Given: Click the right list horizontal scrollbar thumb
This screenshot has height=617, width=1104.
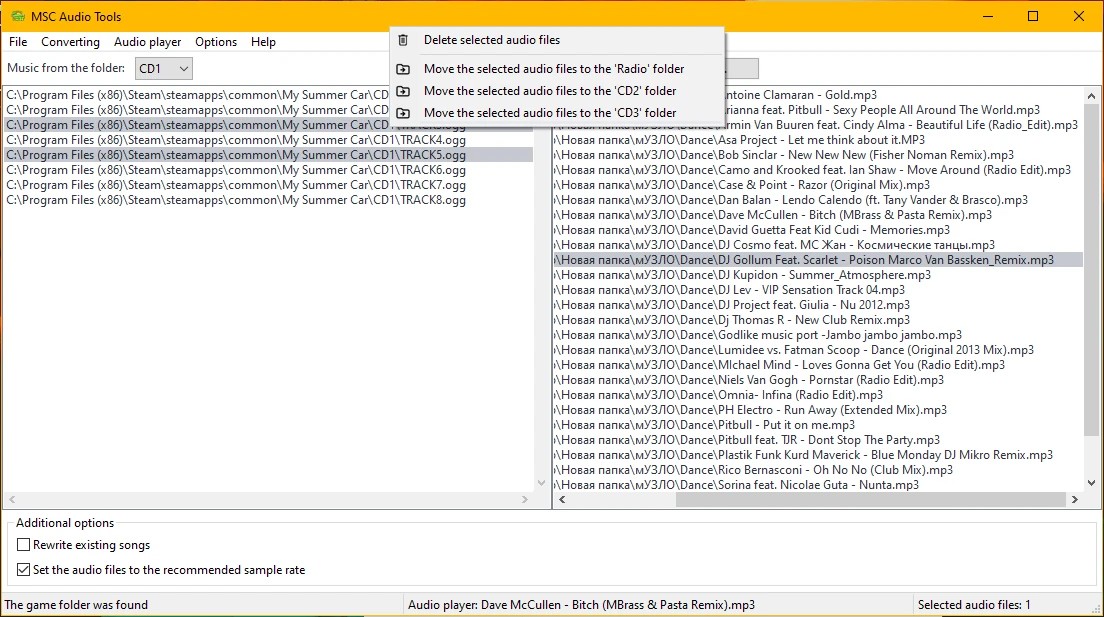Looking at the screenshot, I should point(870,499).
